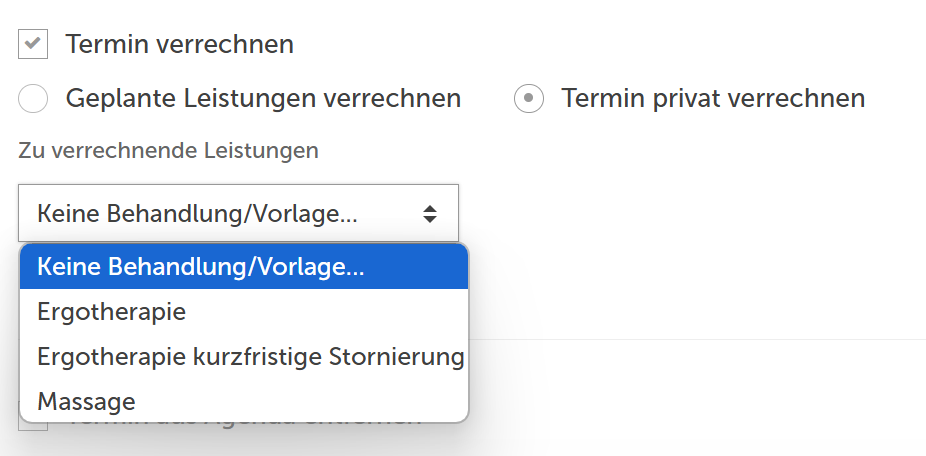Image resolution: width=926 pixels, height=456 pixels.
Task: Choose highlighted Keine Behandlung/Vorlage... list option
Action: tap(244, 267)
